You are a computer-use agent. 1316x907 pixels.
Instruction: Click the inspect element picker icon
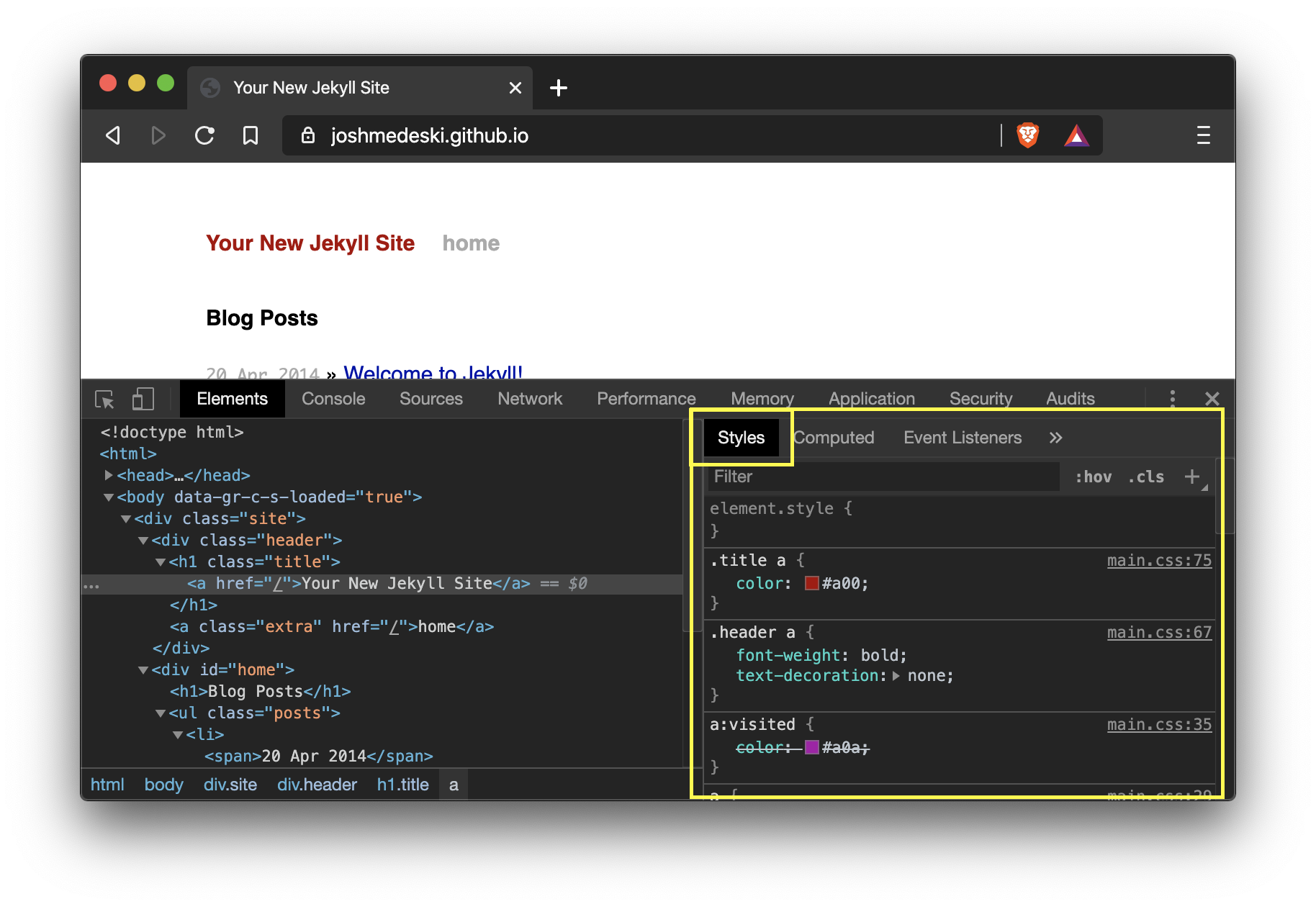click(104, 399)
